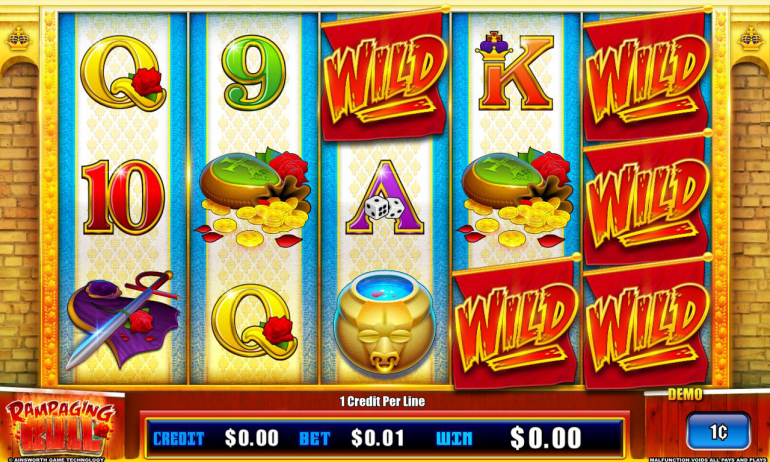Click the WILD flag atop the third reel
Viewport: 770px width, 462px height.
[384, 75]
